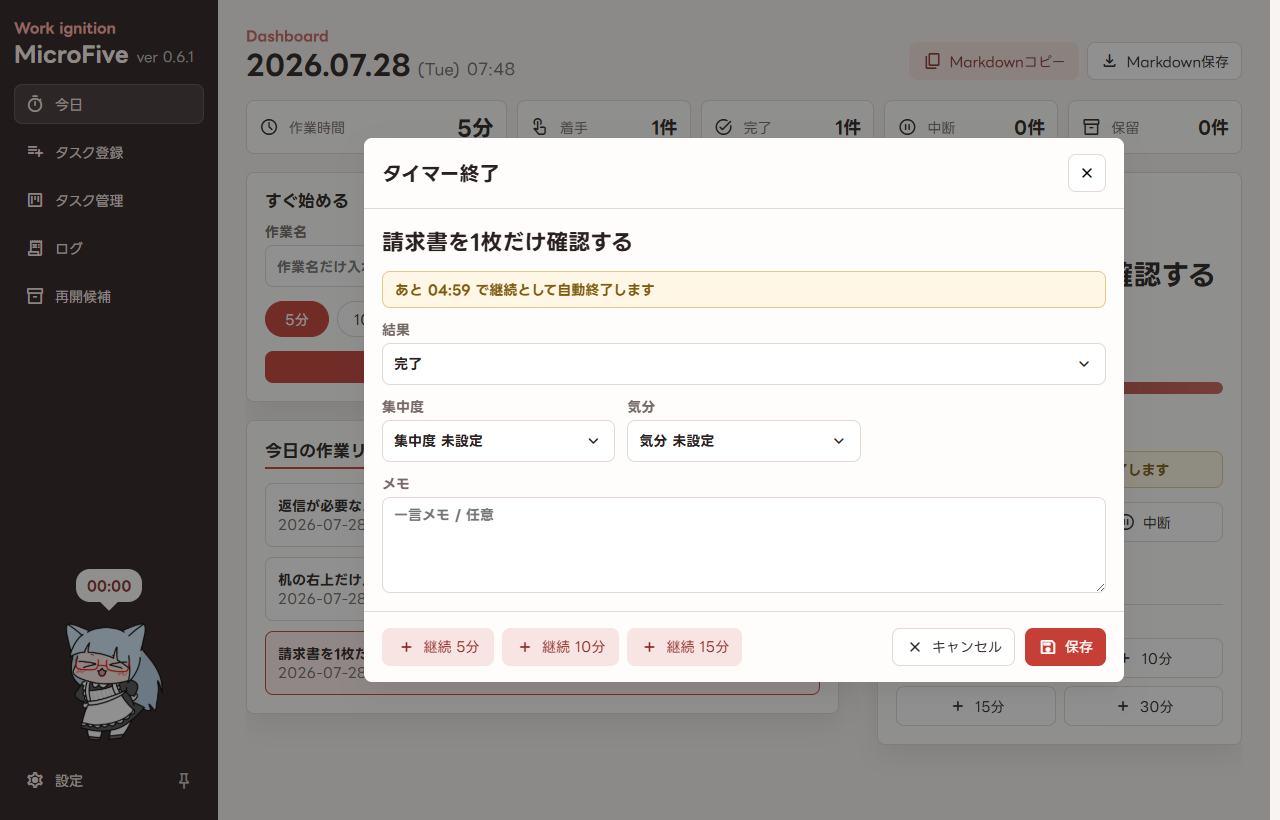Click the floppy icon on 保存 button
This screenshot has height=820, width=1280.
(1048, 647)
